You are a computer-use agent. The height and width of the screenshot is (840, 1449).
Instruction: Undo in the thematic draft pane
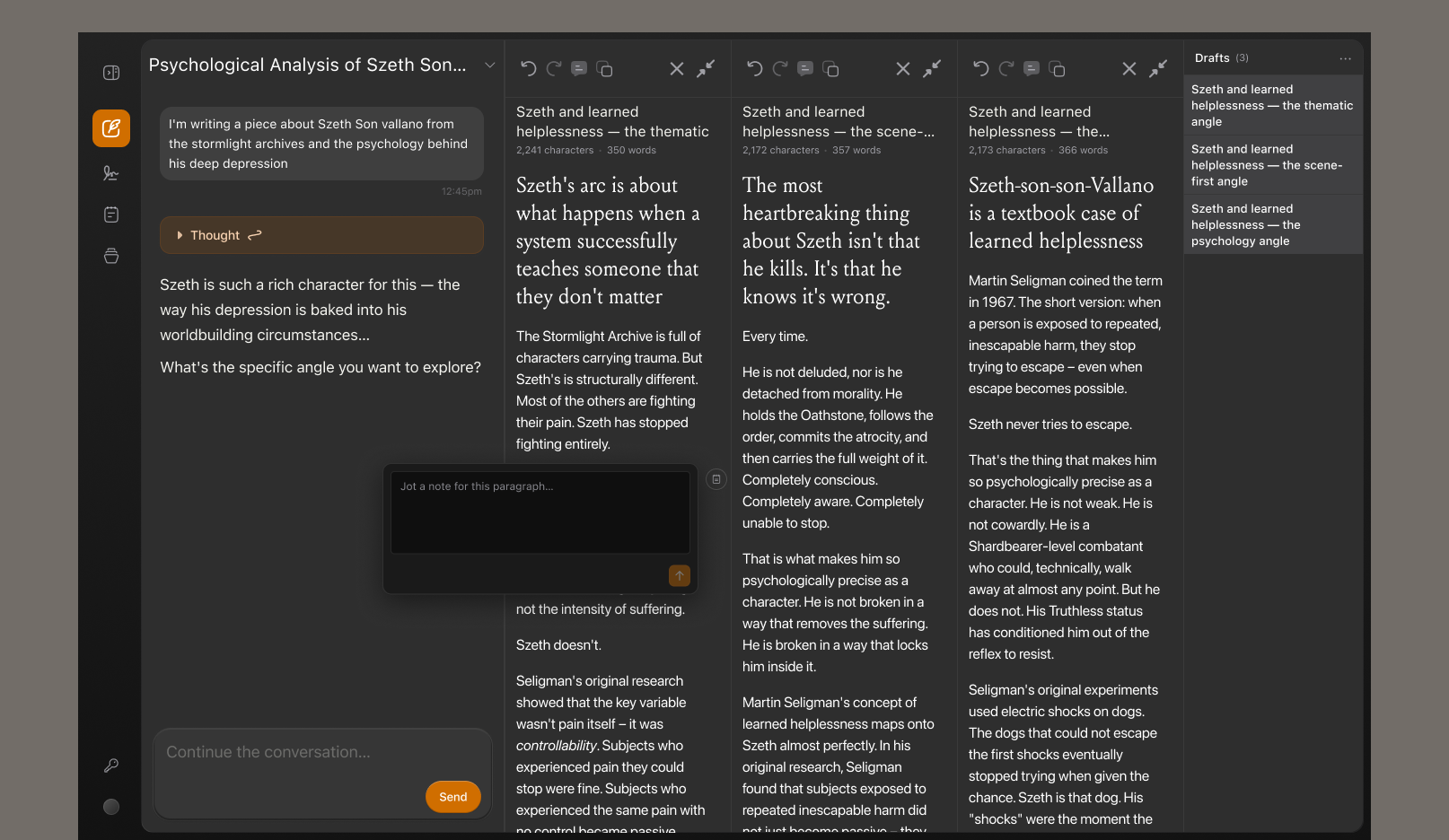pyautogui.click(x=529, y=69)
